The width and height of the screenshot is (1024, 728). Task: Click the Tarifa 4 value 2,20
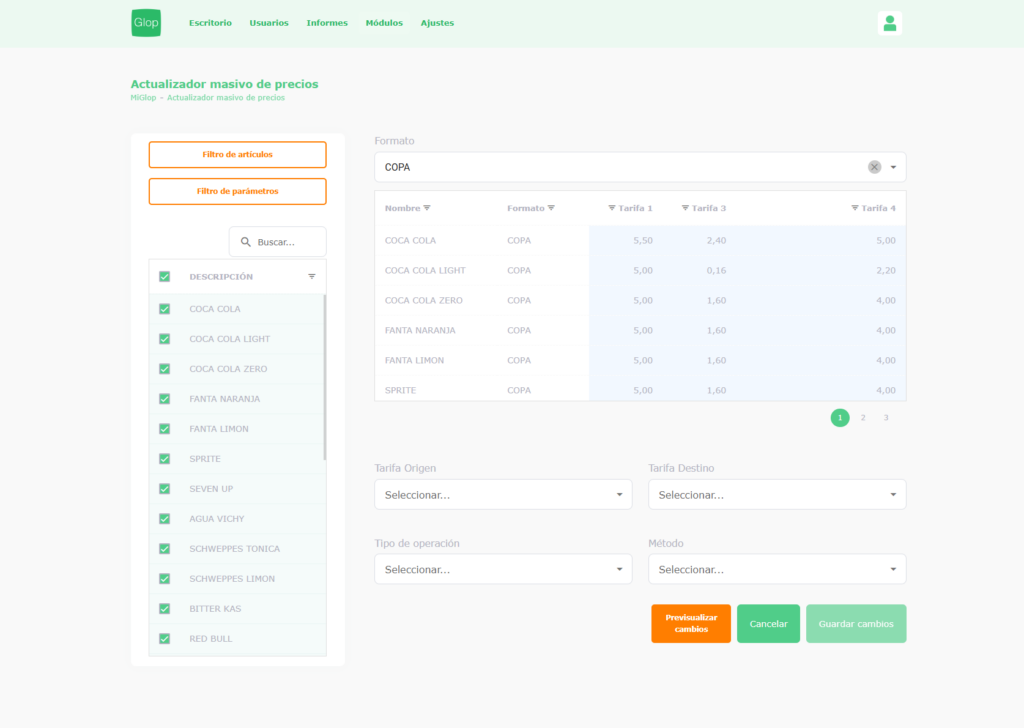(886, 270)
